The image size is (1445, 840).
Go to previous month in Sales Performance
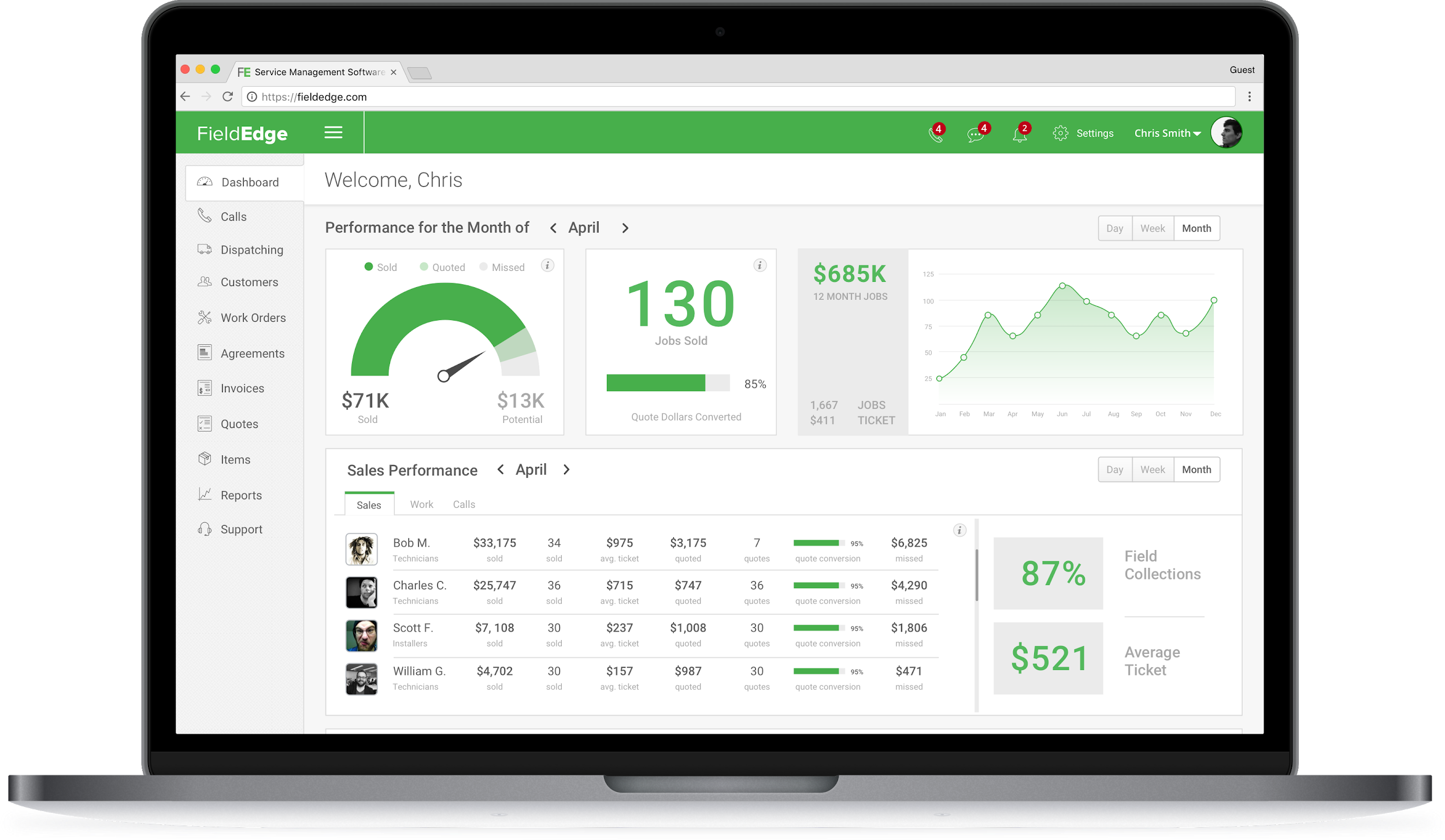(x=501, y=470)
